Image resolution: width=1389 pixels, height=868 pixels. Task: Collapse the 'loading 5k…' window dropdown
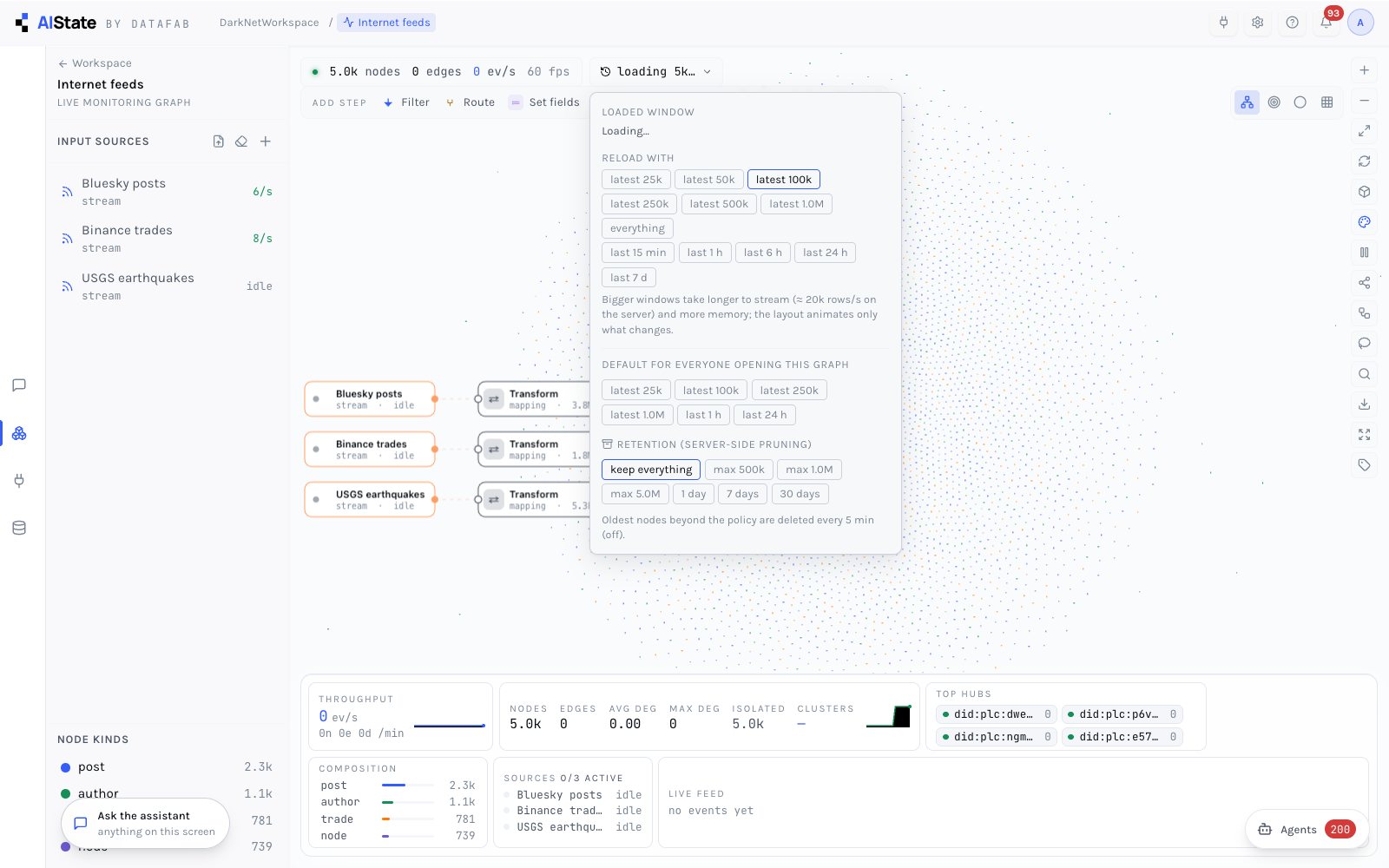[655, 72]
